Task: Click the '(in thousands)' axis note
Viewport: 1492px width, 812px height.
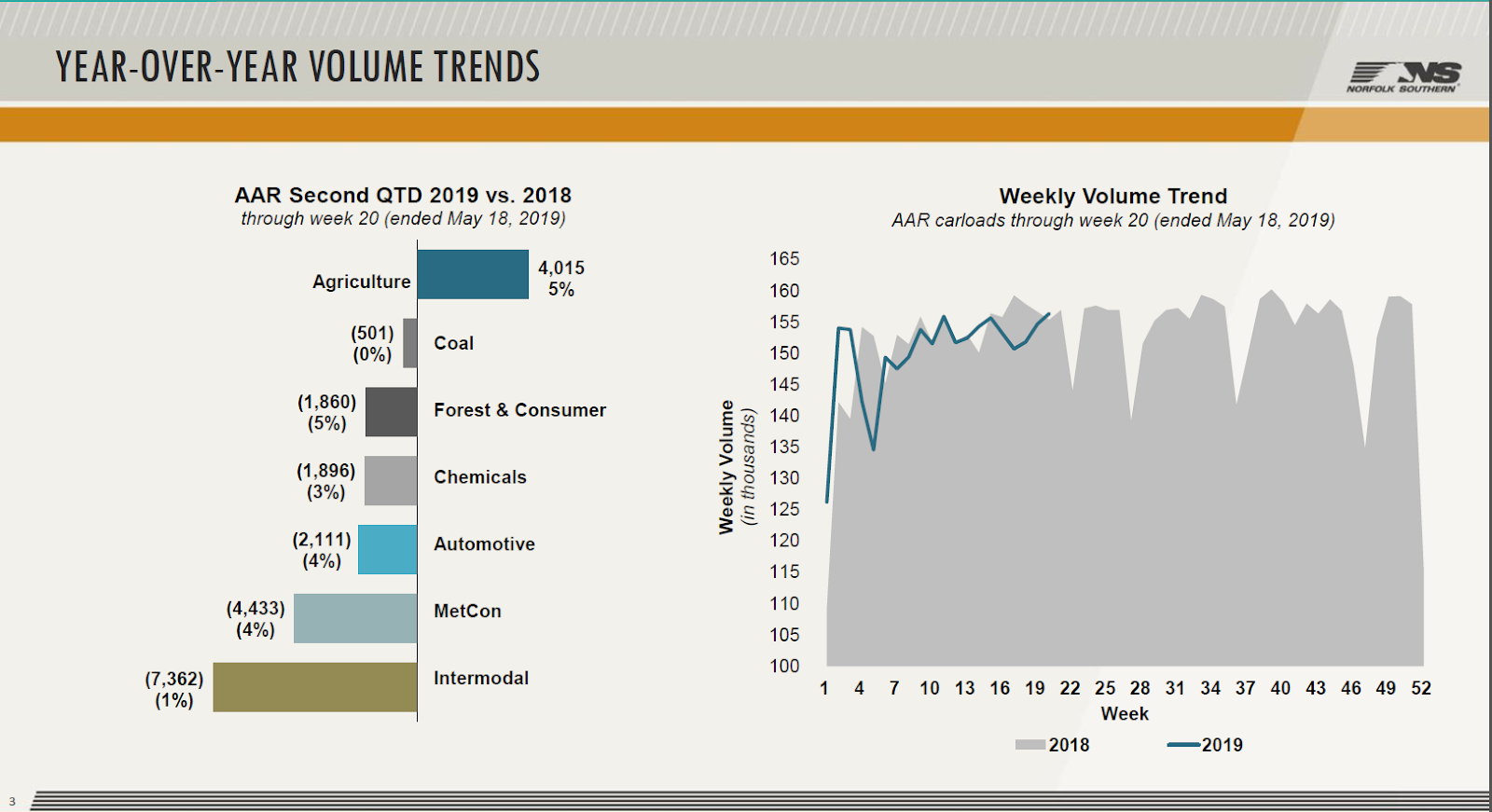Action: point(748,467)
